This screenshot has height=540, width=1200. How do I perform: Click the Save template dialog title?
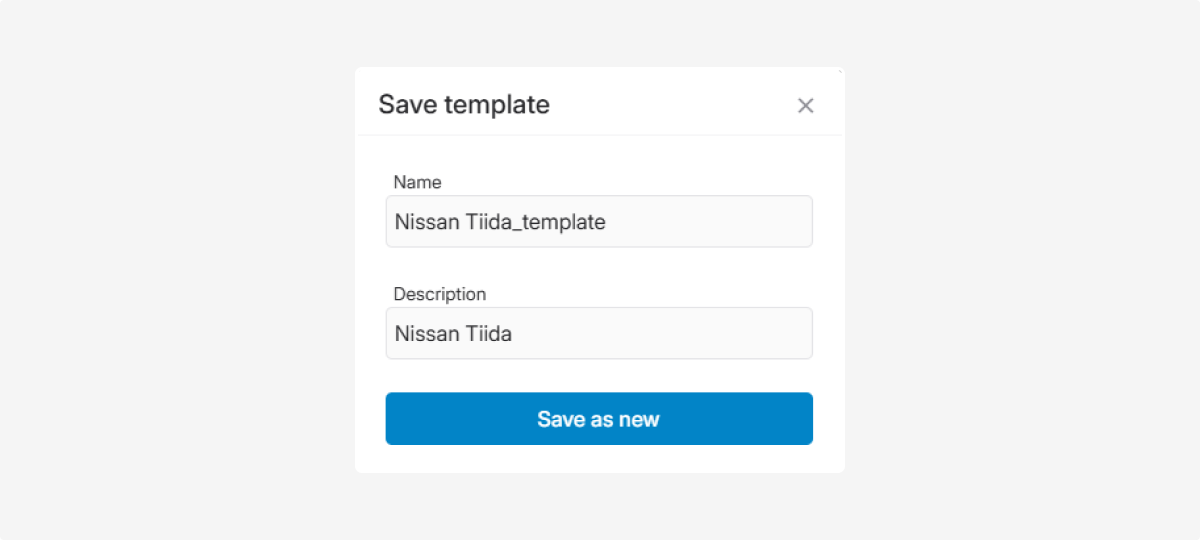464,104
